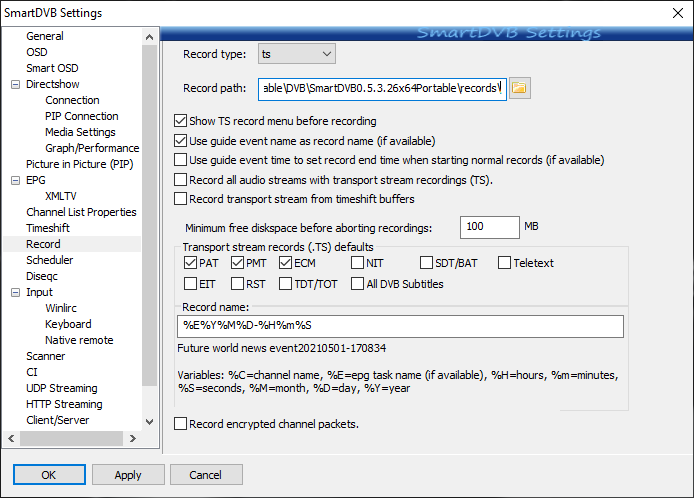694x498 pixels.
Task: Open Media Settings page
Action: coord(80,132)
